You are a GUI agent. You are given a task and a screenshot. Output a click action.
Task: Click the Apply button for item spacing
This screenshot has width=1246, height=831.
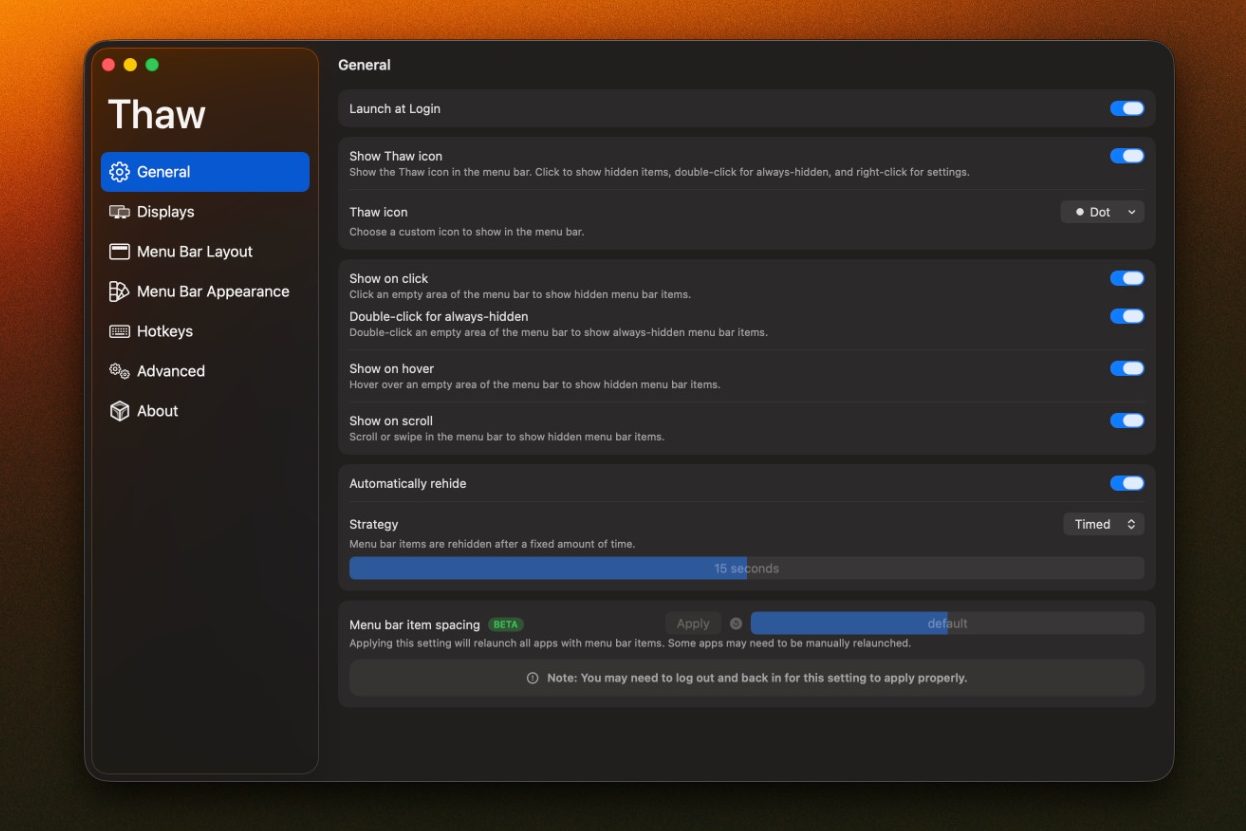point(693,623)
